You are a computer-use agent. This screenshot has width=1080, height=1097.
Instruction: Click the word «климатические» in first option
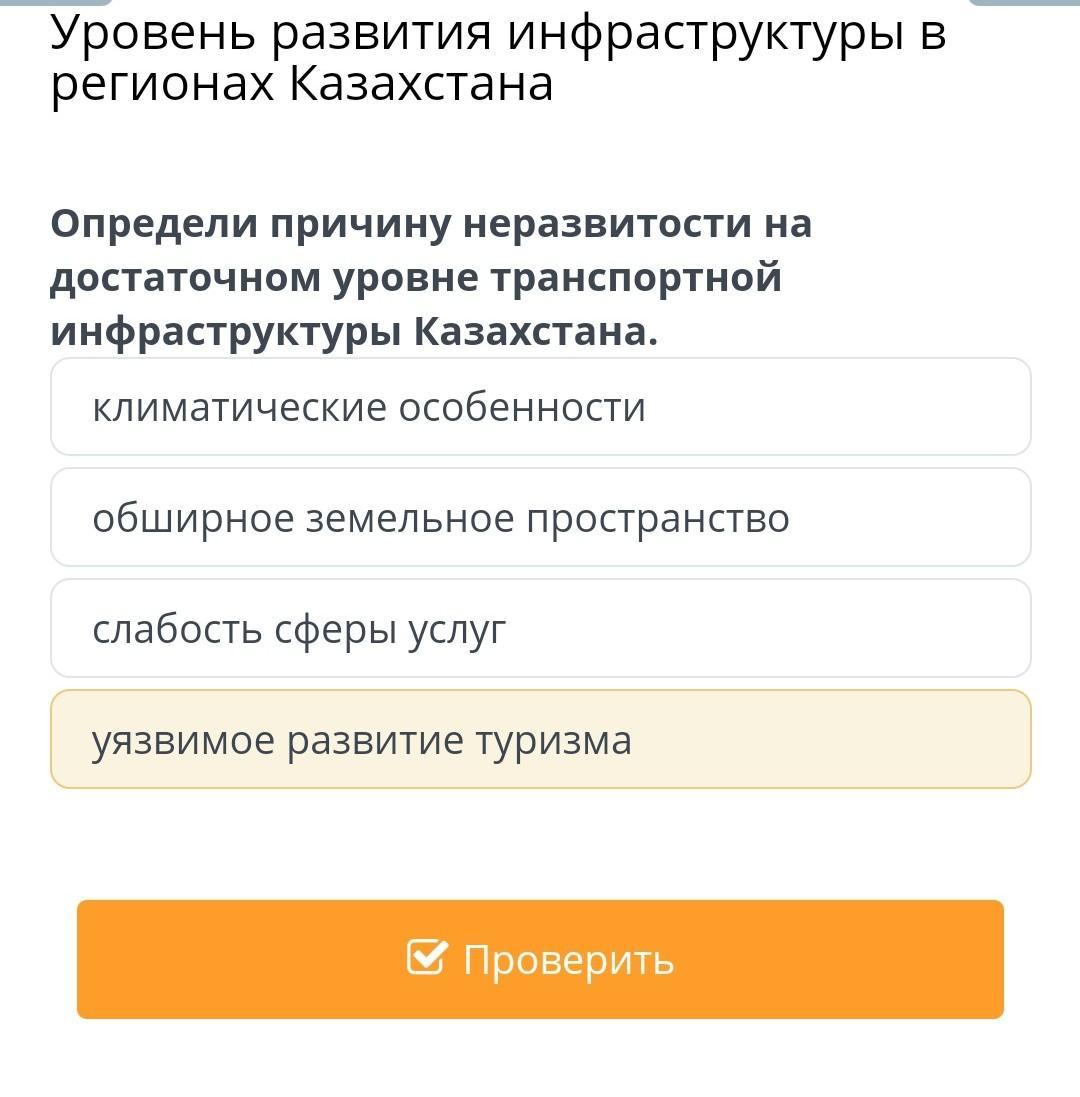[239, 407]
